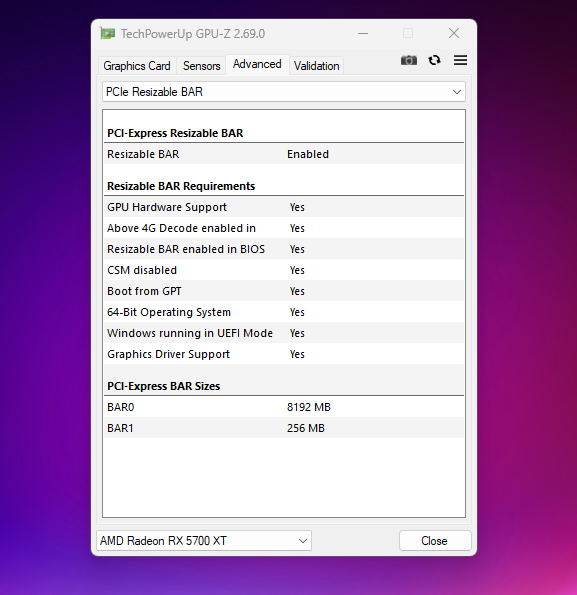The width and height of the screenshot is (577, 595).
Task: Expand the PCIe Resizable BAR dropdown
Action: click(284, 92)
